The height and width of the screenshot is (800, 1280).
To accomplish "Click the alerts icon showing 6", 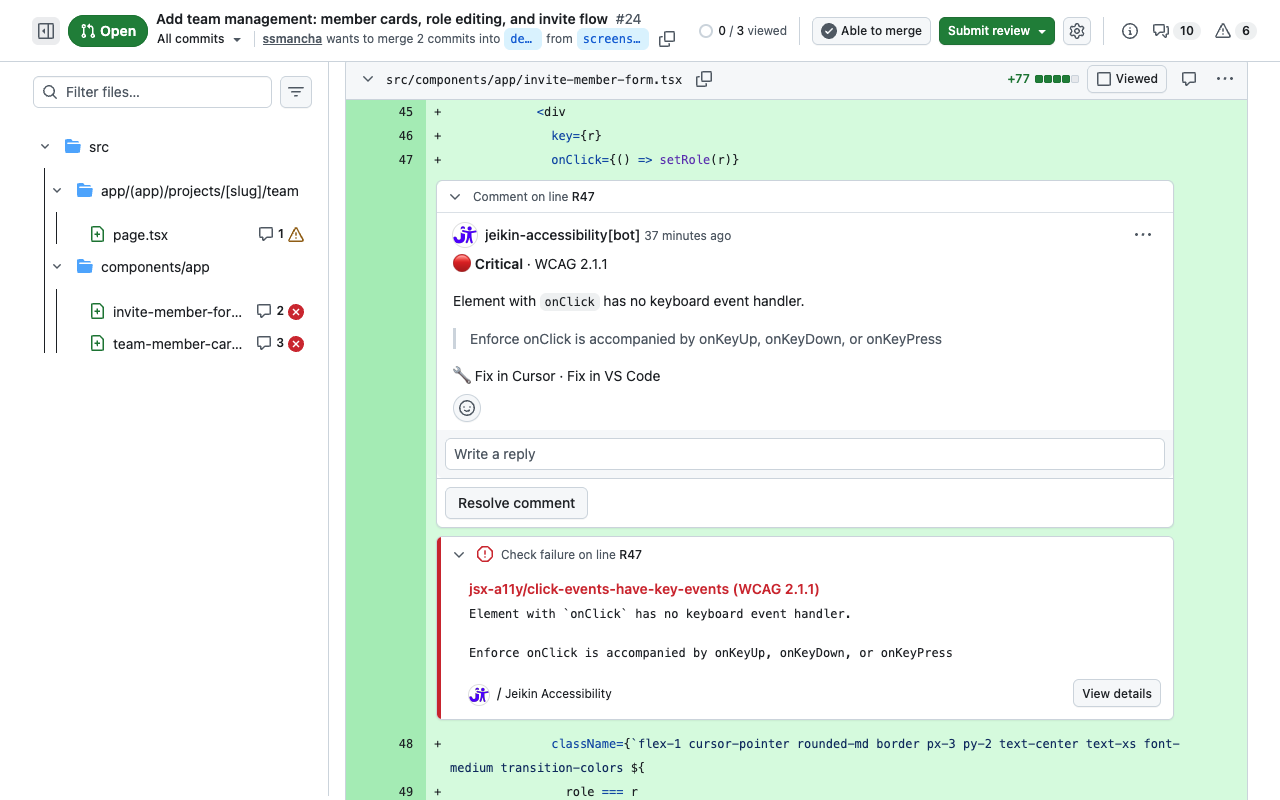I will (1234, 30).
